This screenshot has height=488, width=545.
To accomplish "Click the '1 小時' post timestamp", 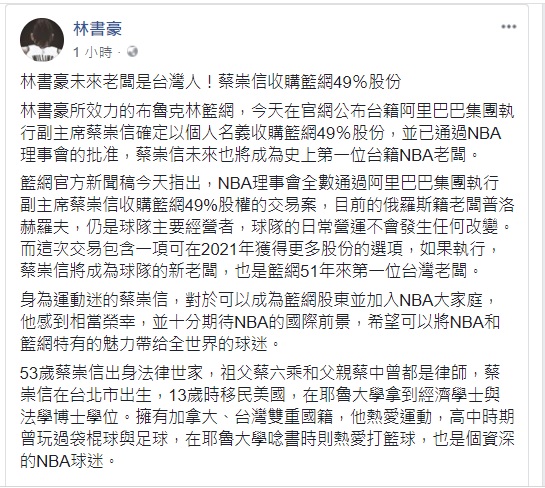I will coord(92,52).
